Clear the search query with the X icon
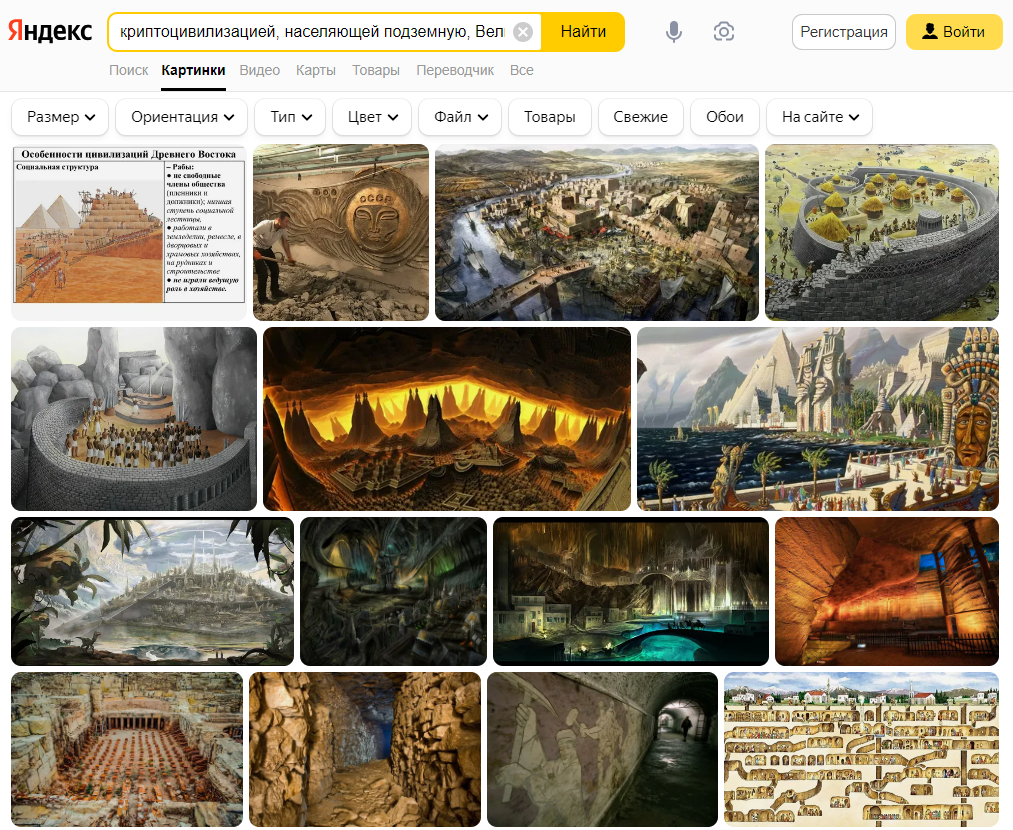This screenshot has width=1013, height=830. 523,32
